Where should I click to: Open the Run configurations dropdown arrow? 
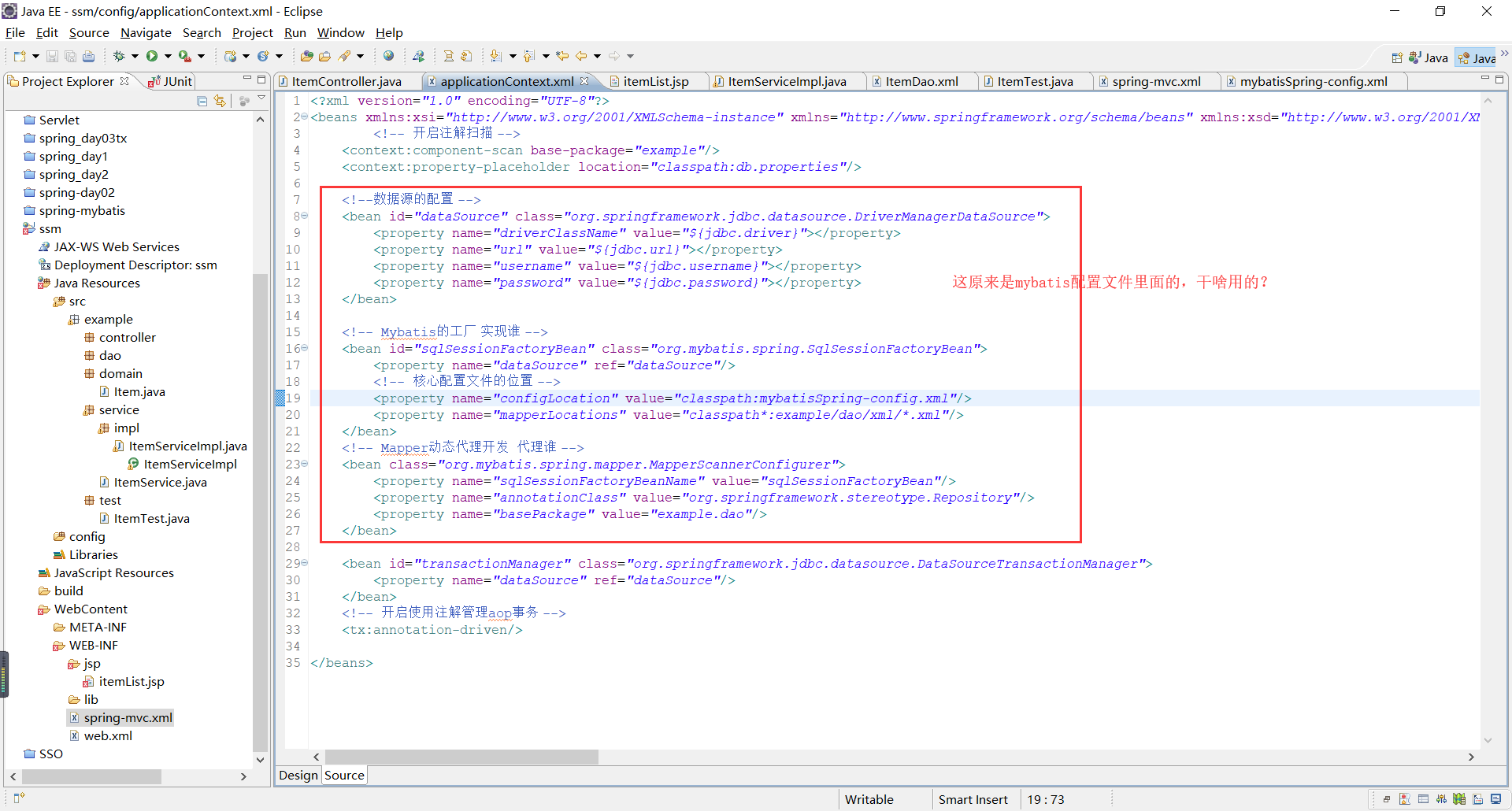pyautogui.click(x=168, y=56)
